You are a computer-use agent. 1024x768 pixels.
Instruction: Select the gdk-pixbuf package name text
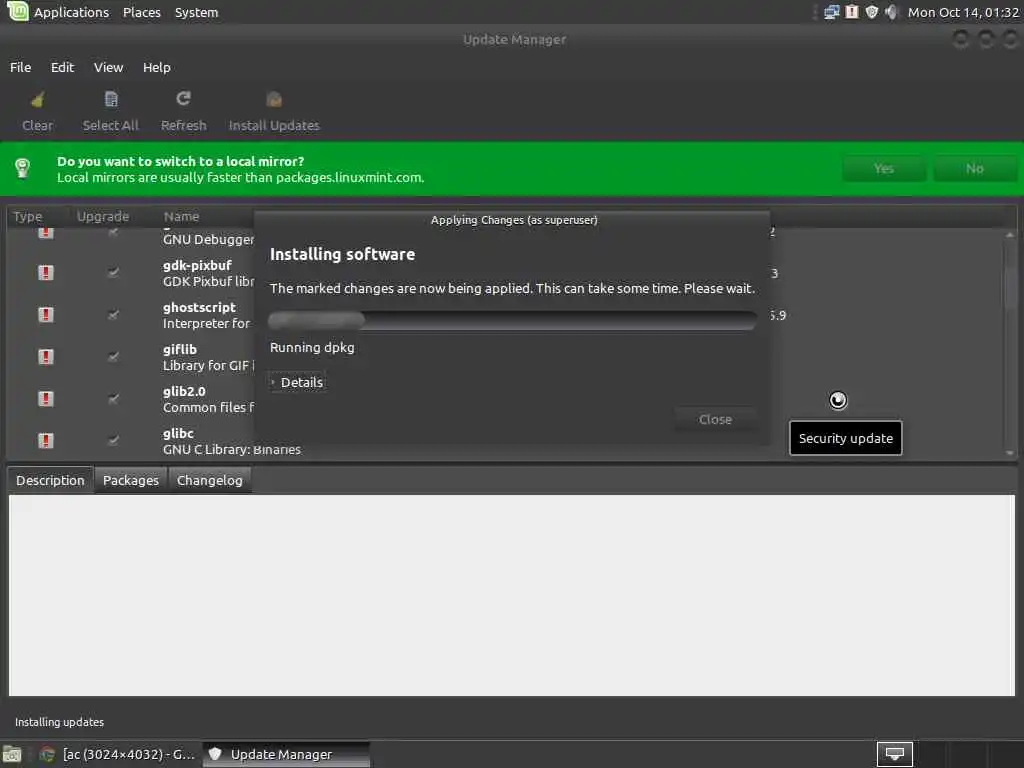click(x=197, y=265)
